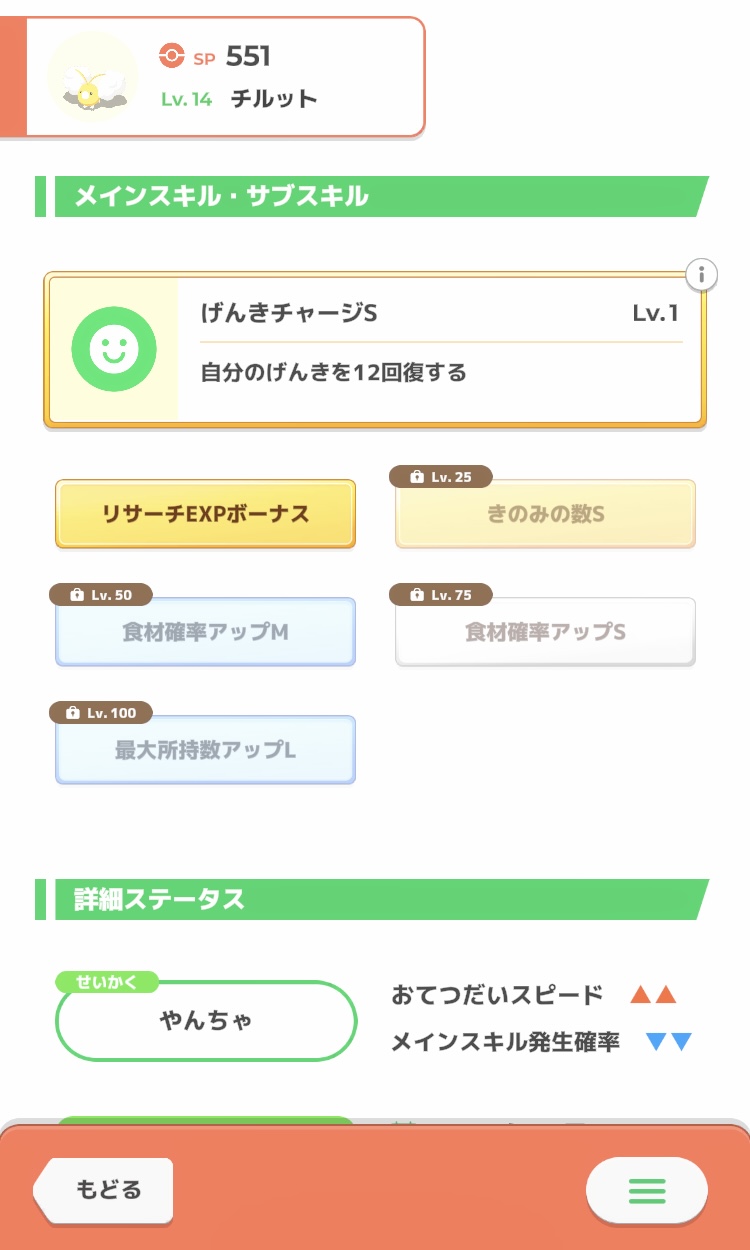The height and width of the screenshot is (1250, 750).
Task: Tap the チルット Pokémon portrait thumbnail
Action: (x=93, y=77)
